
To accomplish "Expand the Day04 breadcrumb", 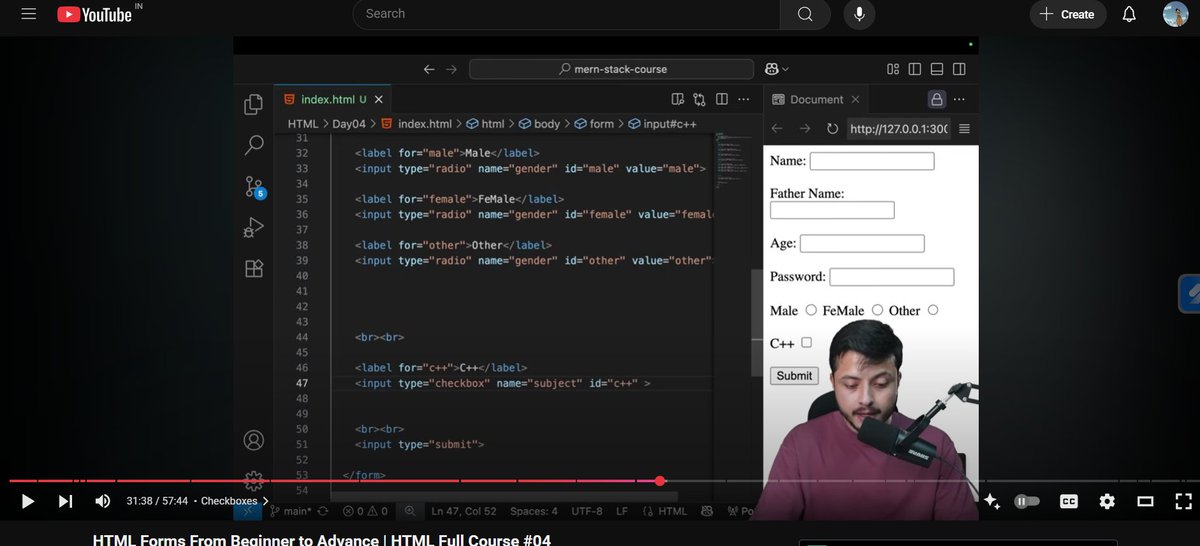I will click(x=349, y=124).
